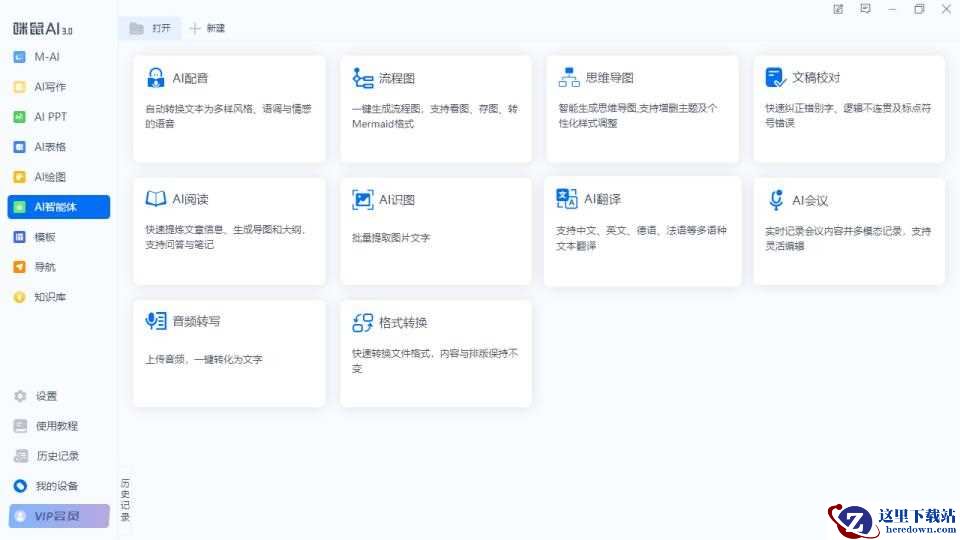
Task: Click the 上传音频，一键转化为文字 description
Action: click(204, 359)
